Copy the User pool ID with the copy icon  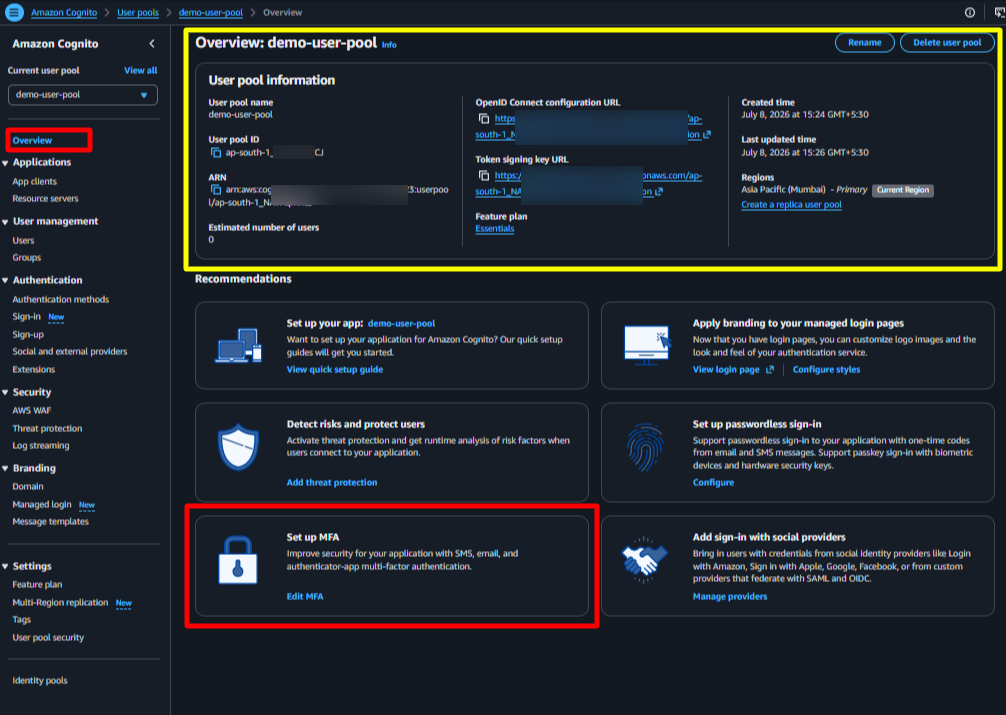point(216,153)
